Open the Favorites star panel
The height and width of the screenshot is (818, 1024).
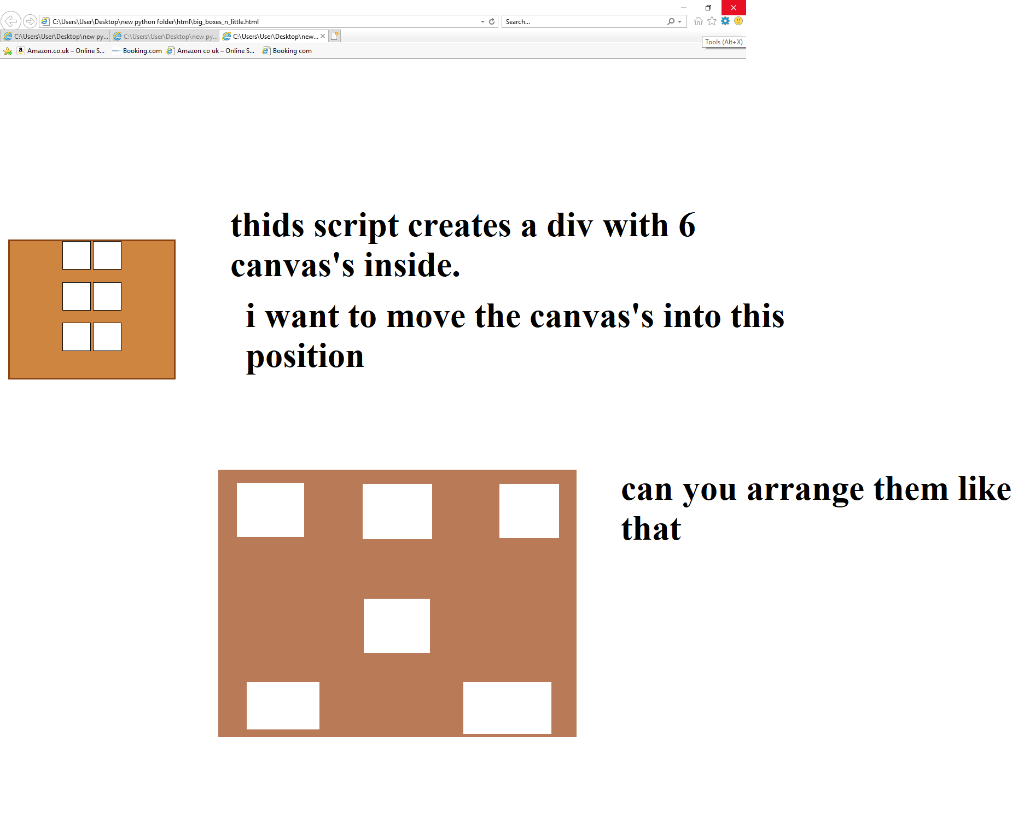pos(711,20)
